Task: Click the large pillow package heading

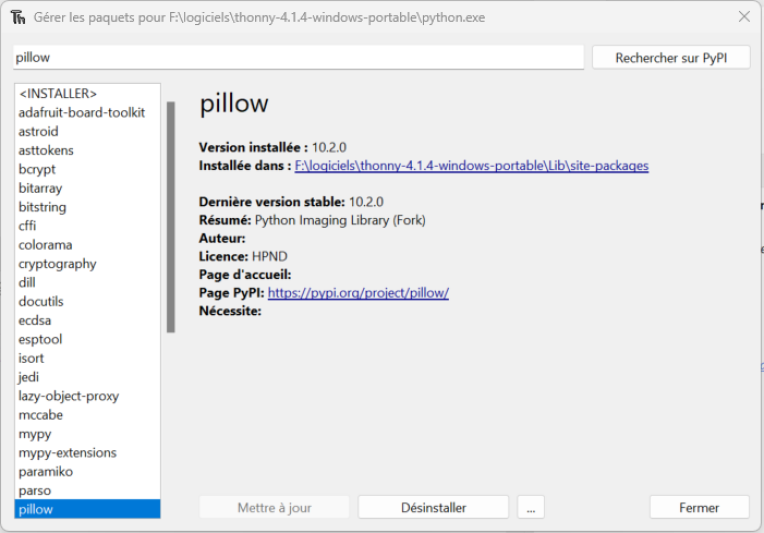Action: click(x=234, y=103)
